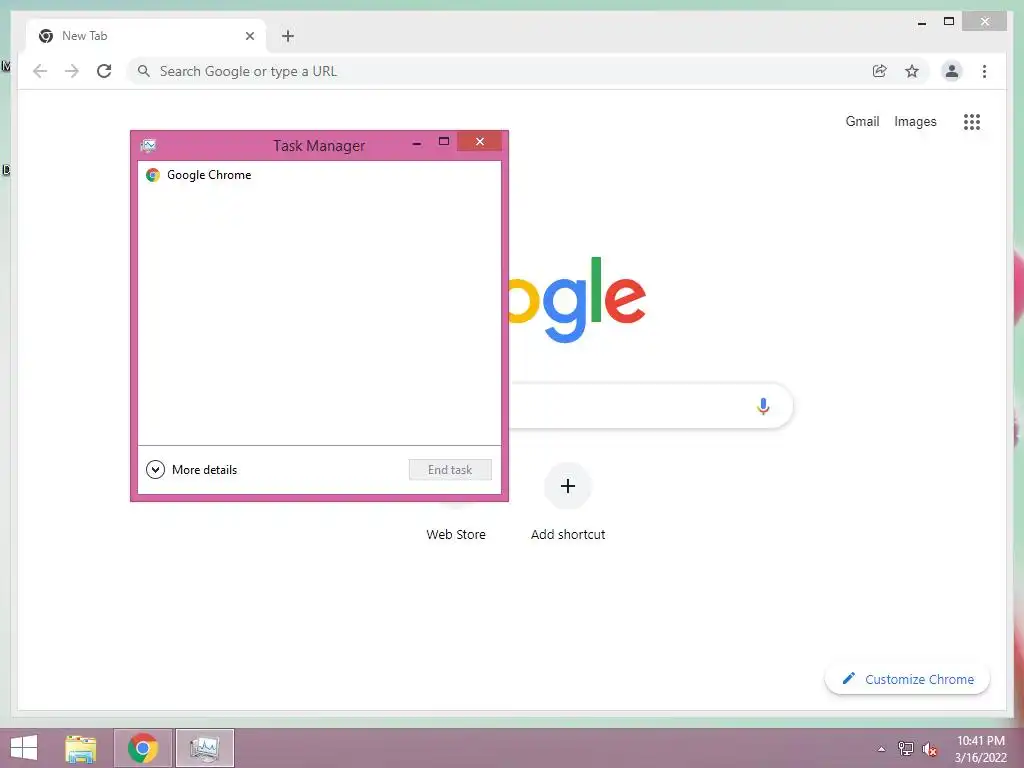Bookmark this tab with the star icon
The width and height of the screenshot is (1024, 768).
(912, 71)
